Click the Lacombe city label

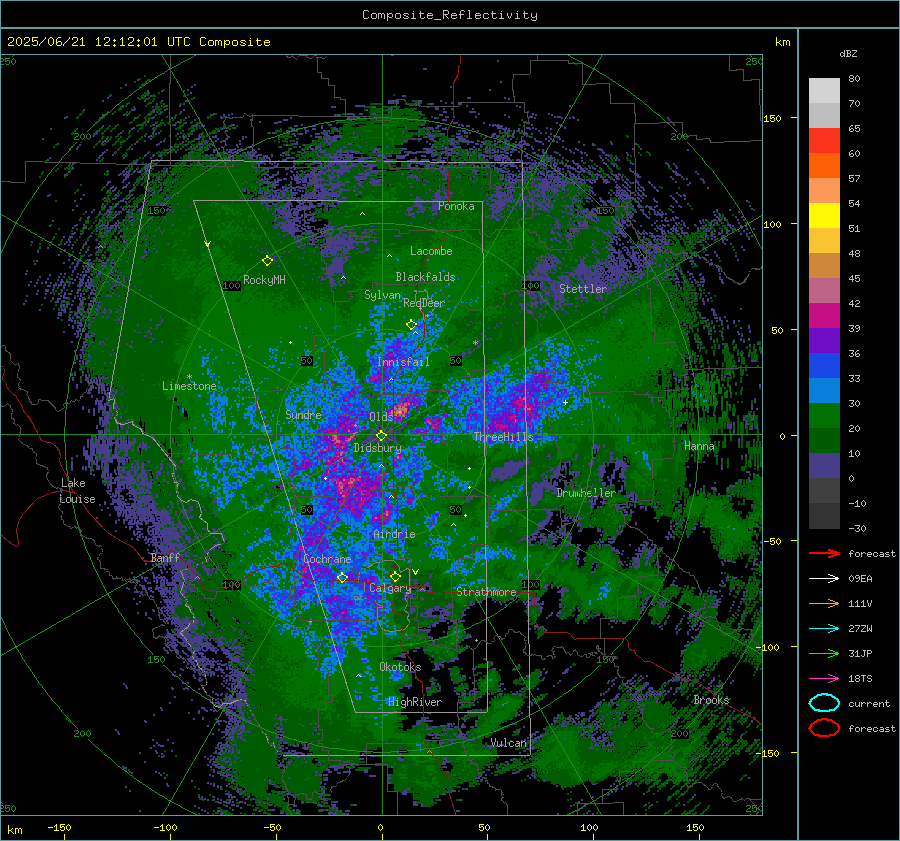coord(431,251)
